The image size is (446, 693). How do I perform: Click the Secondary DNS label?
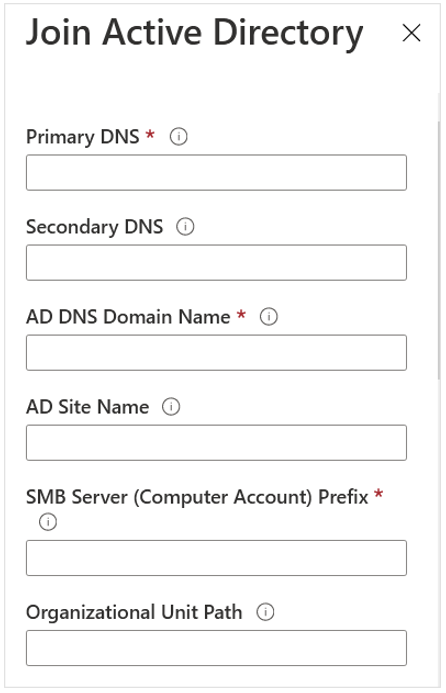95,227
